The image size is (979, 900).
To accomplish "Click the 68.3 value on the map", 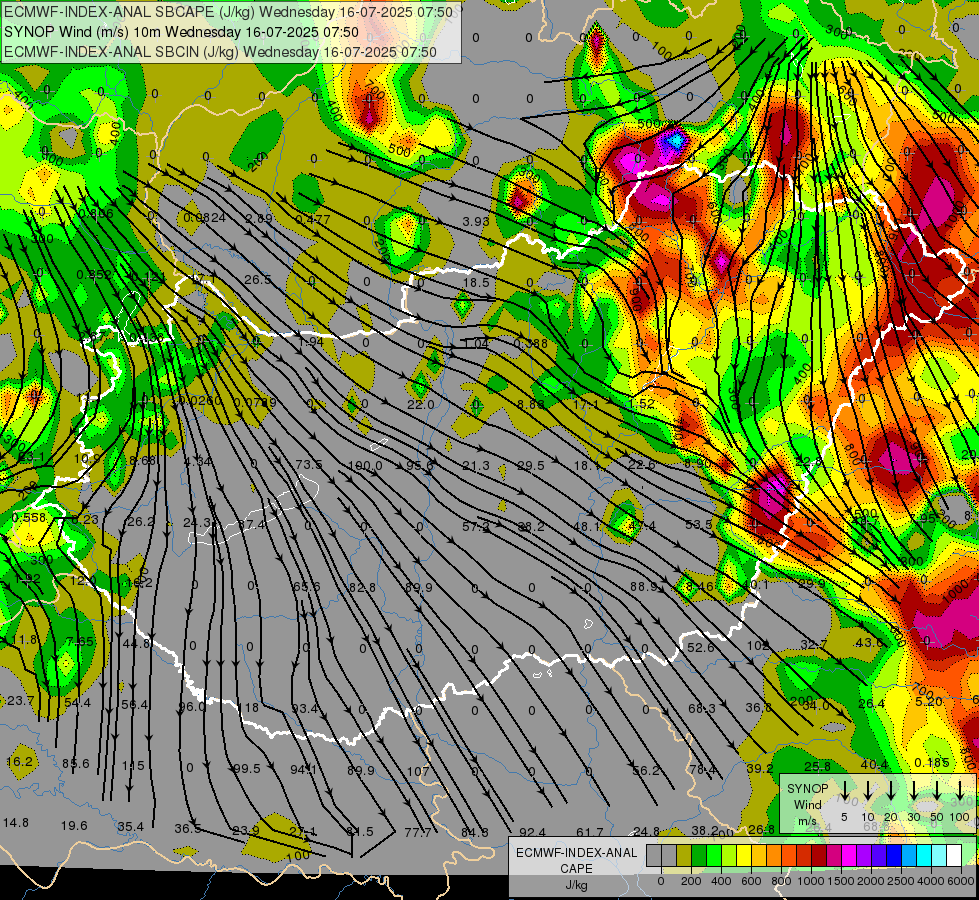I will (702, 709).
